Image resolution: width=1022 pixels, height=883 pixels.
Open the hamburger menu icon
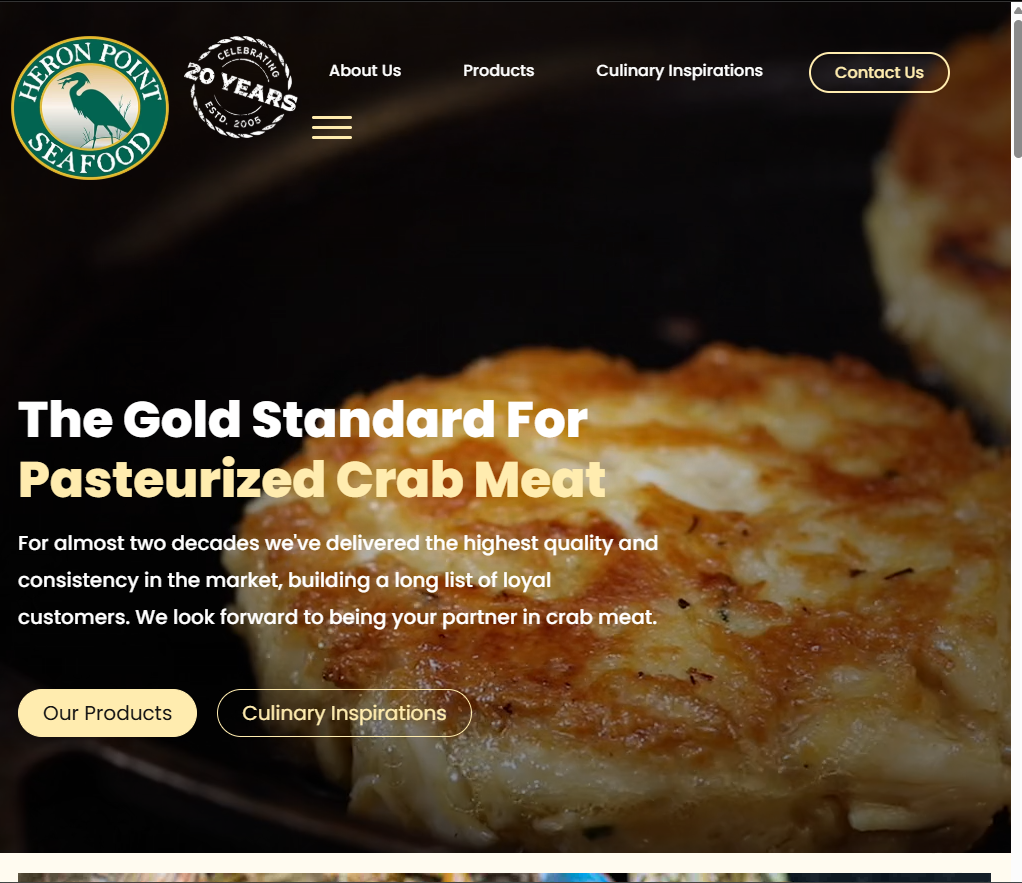[332, 127]
